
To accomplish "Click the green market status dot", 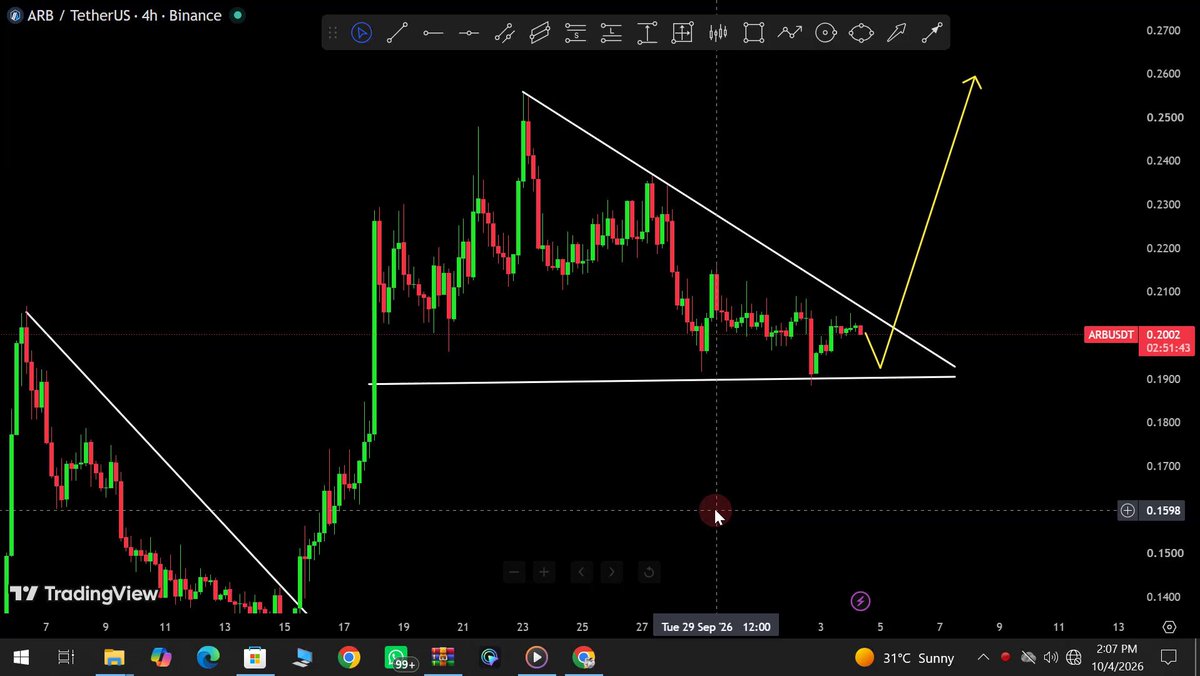I will point(237,16).
